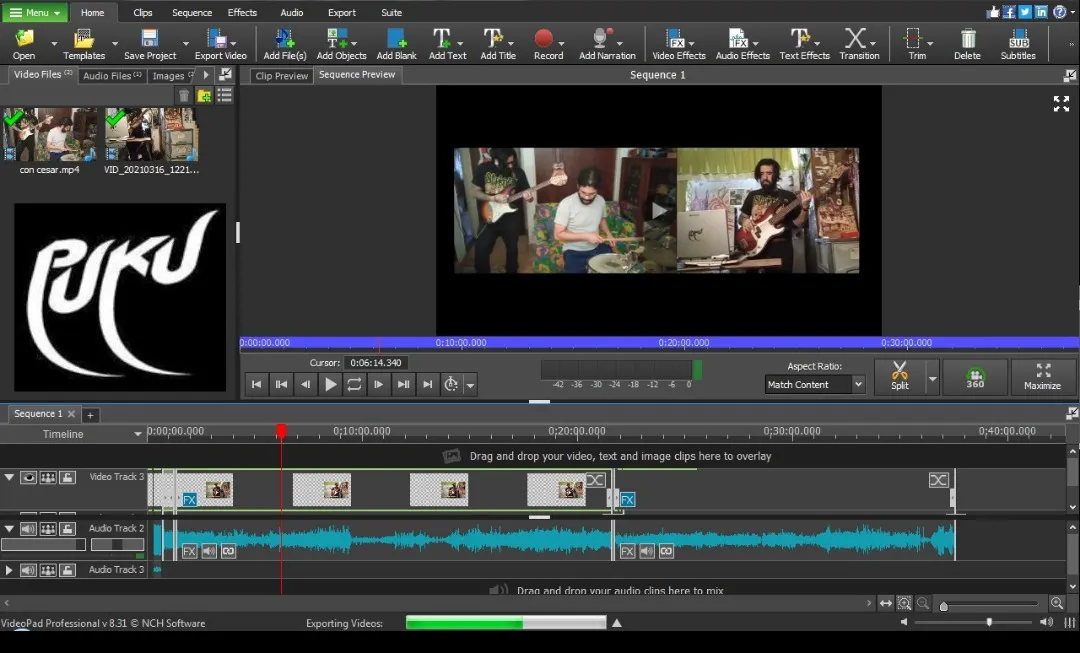
Task: Select the Audio Files bin tab
Action: [x=112, y=76]
